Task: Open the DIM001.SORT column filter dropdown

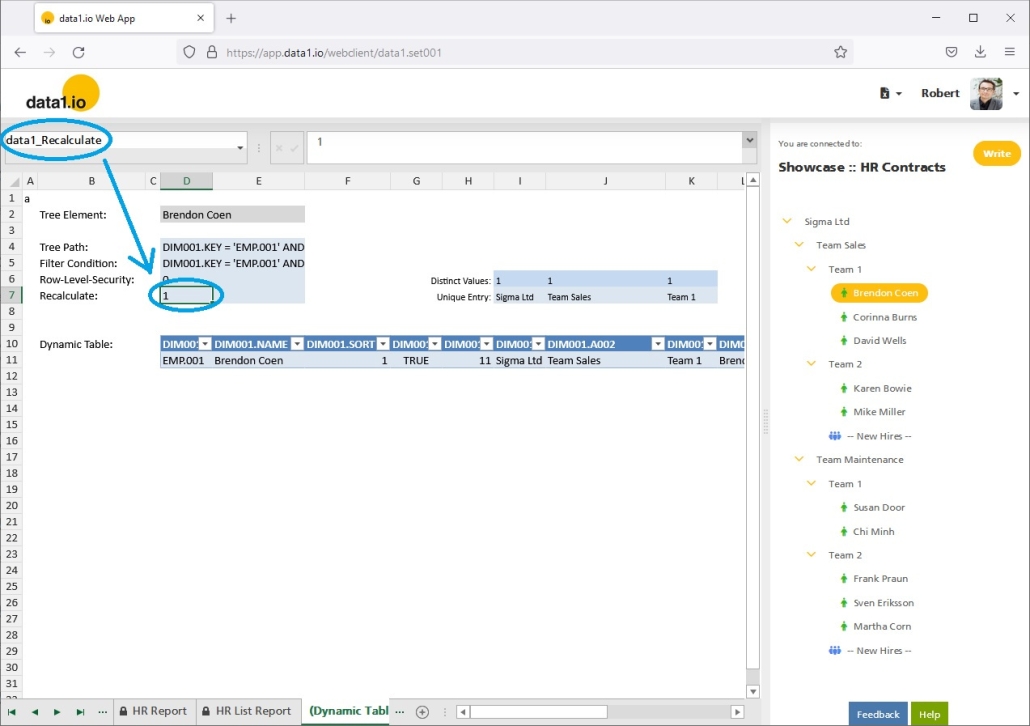Action: point(383,344)
